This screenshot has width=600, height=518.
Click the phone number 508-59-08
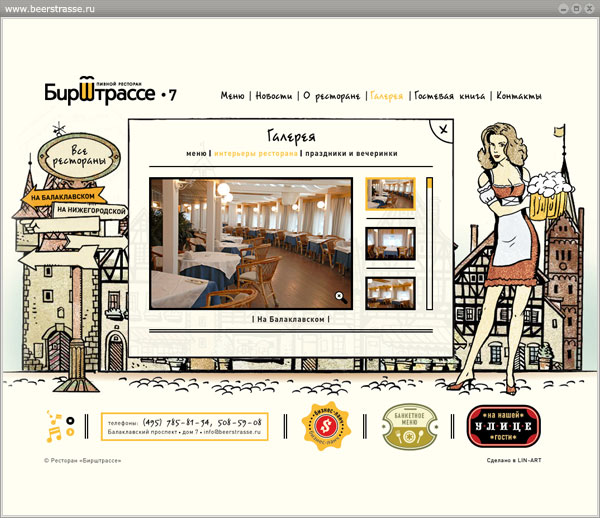pyautogui.click(x=240, y=422)
